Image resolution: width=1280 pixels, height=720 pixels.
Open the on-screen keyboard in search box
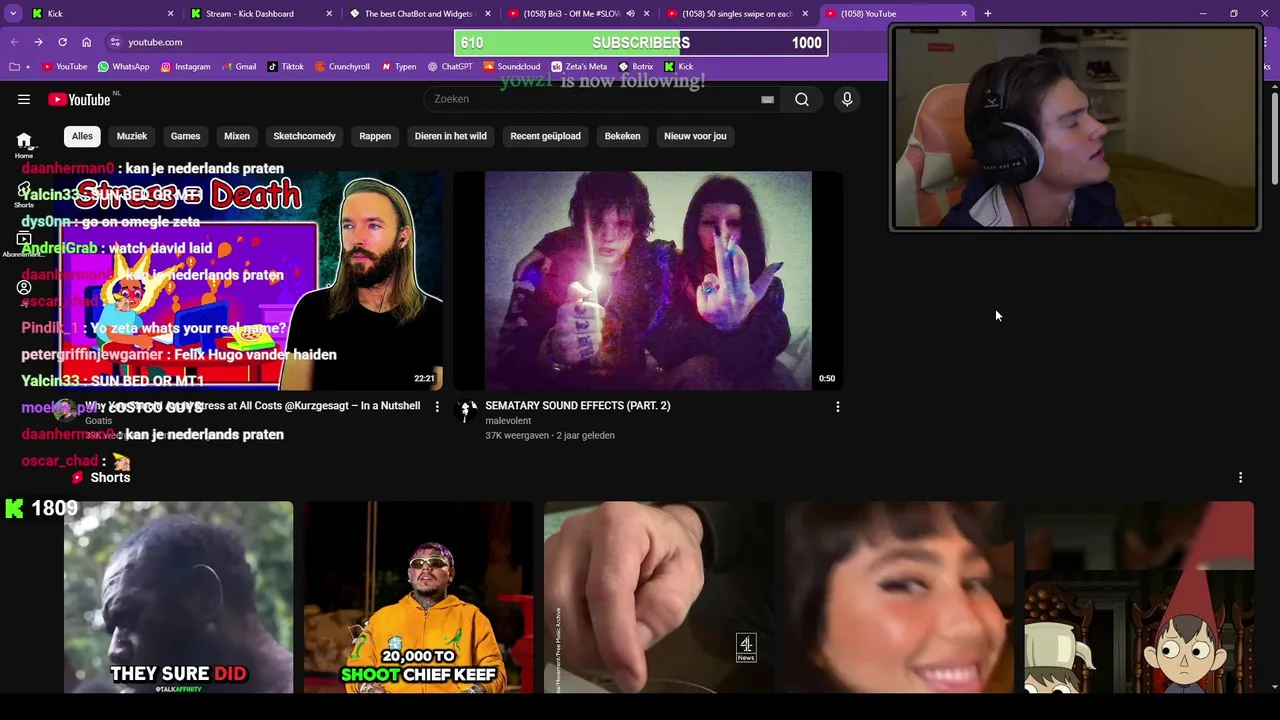pyautogui.click(x=767, y=99)
